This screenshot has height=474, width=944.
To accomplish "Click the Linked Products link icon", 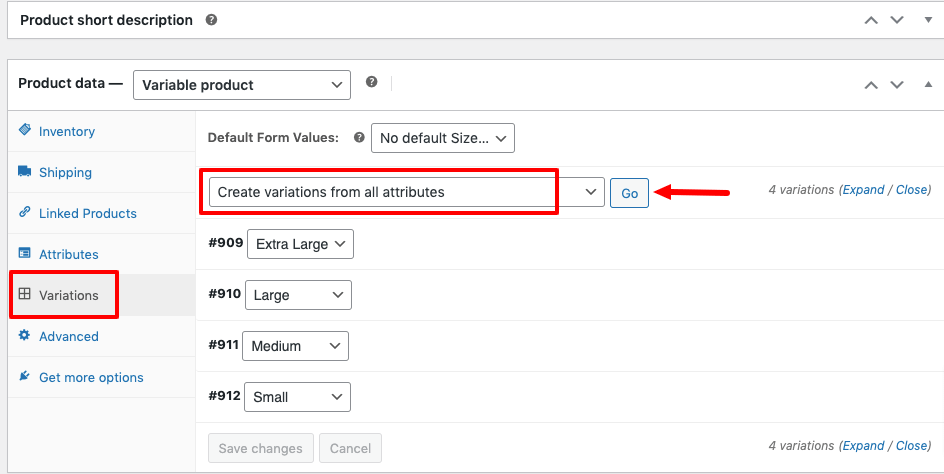I will coord(24,211).
